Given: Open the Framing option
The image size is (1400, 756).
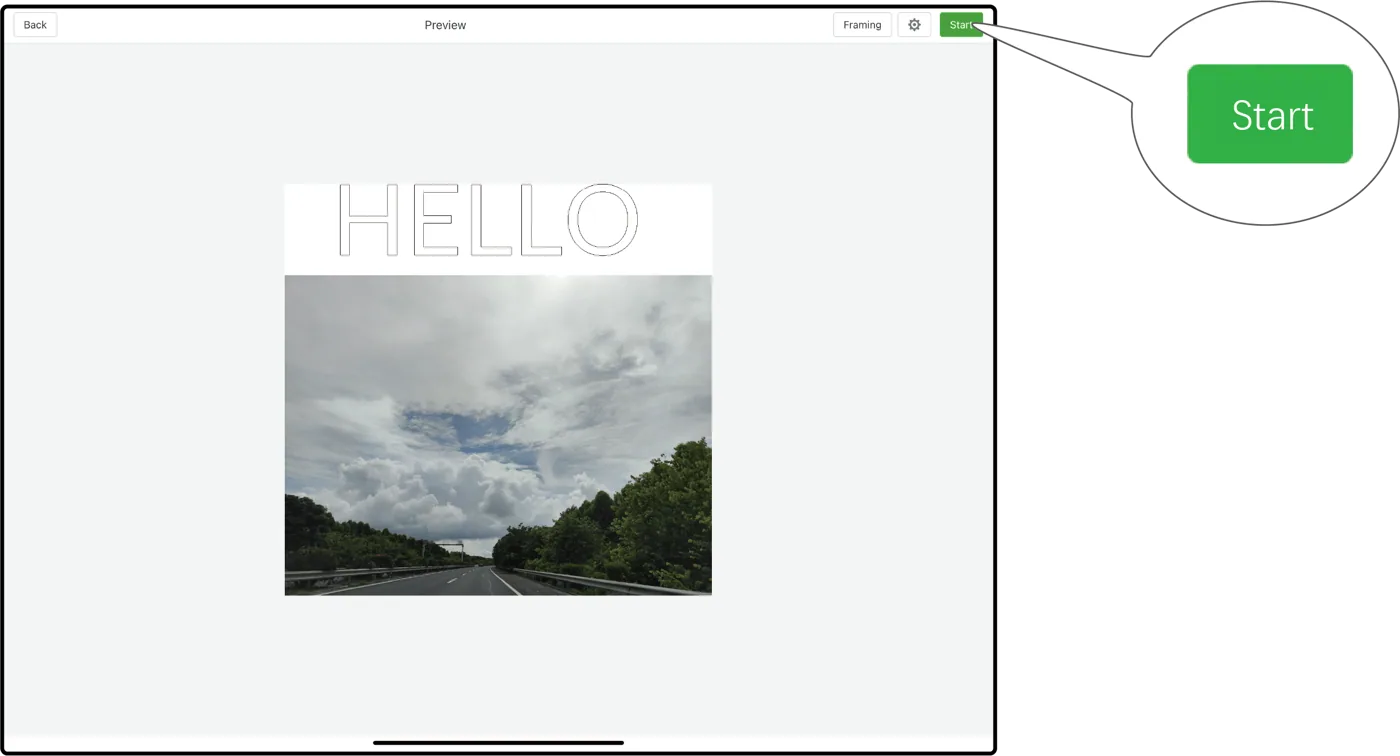Looking at the screenshot, I should click(x=862, y=25).
